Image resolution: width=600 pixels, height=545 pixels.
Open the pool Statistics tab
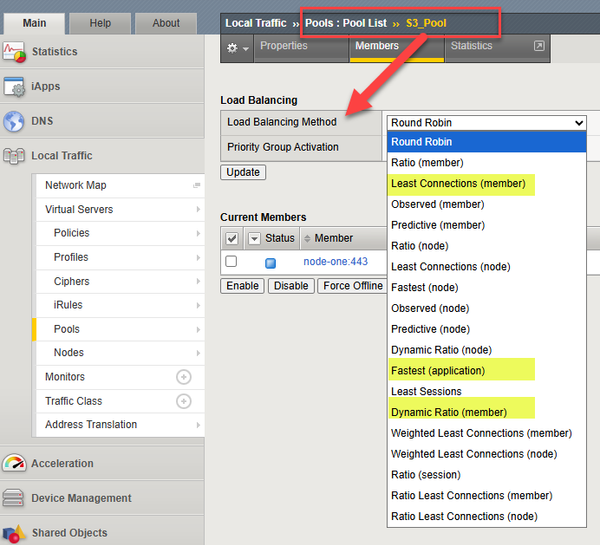pos(497,48)
